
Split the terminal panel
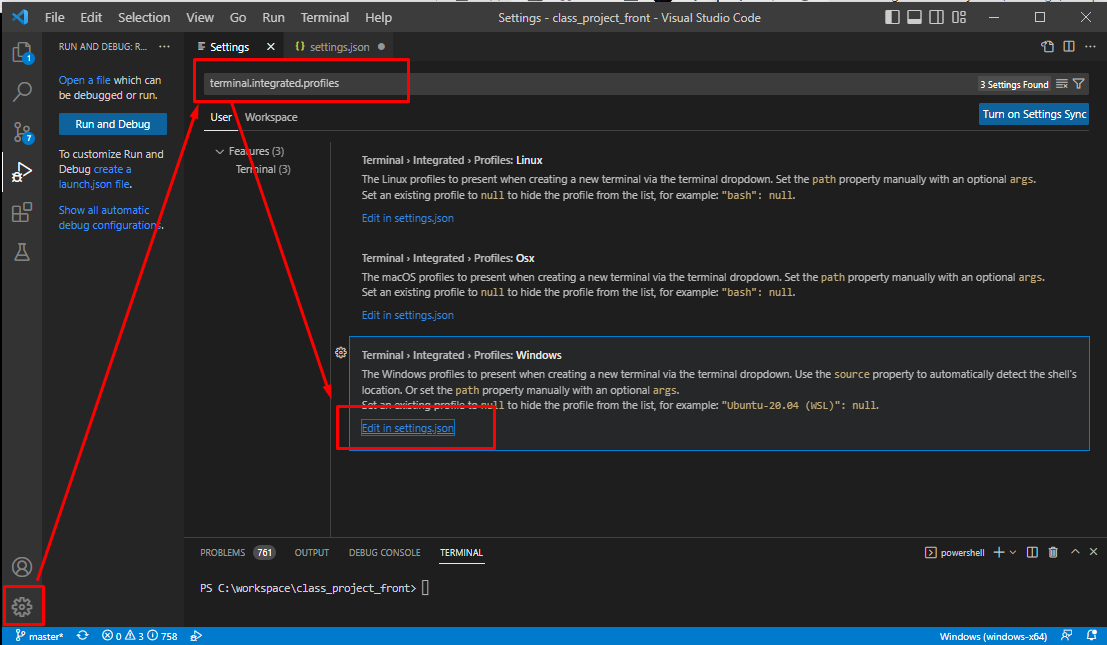coord(1032,553)
